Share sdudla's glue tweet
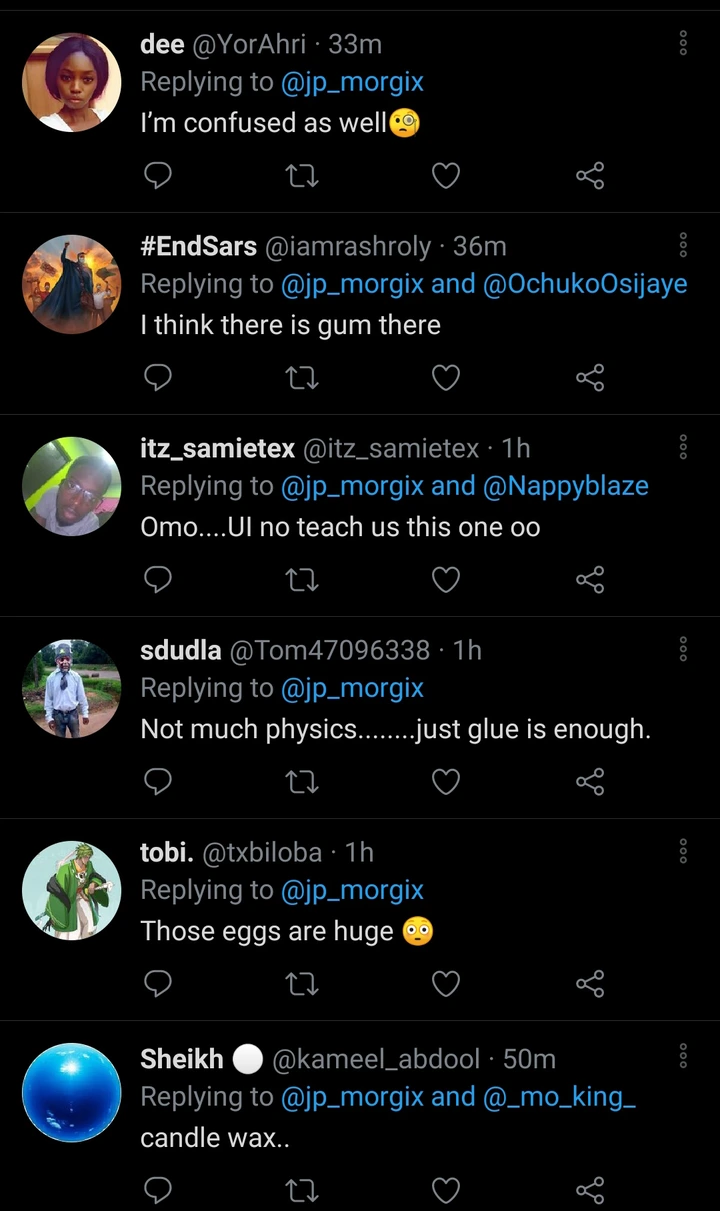The image size is (720, 1211). (x=590, y=782)
